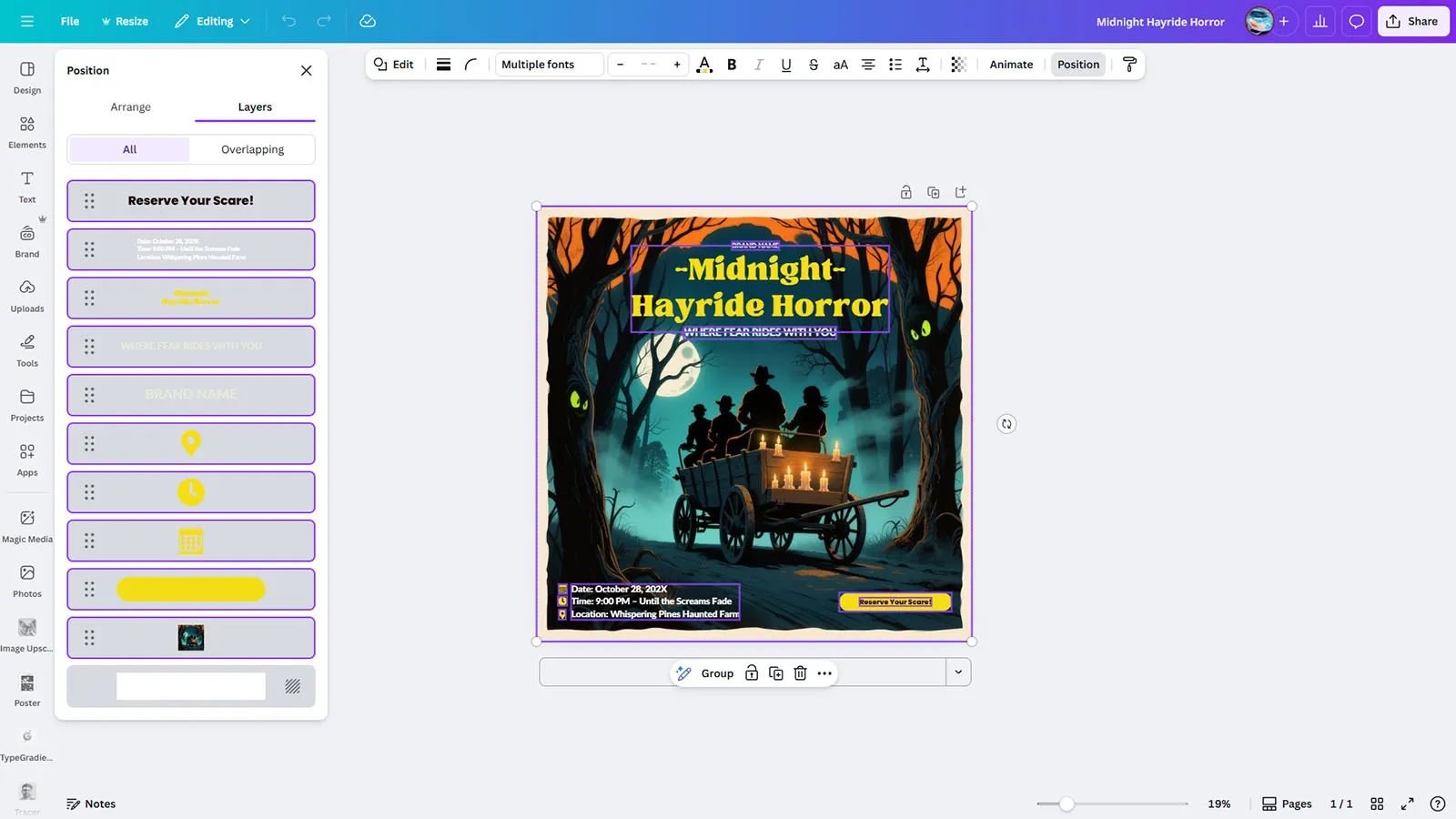Click the zoom slider handle
The width and height of the screenshot is (1456, 819).
pos(1067,804)
